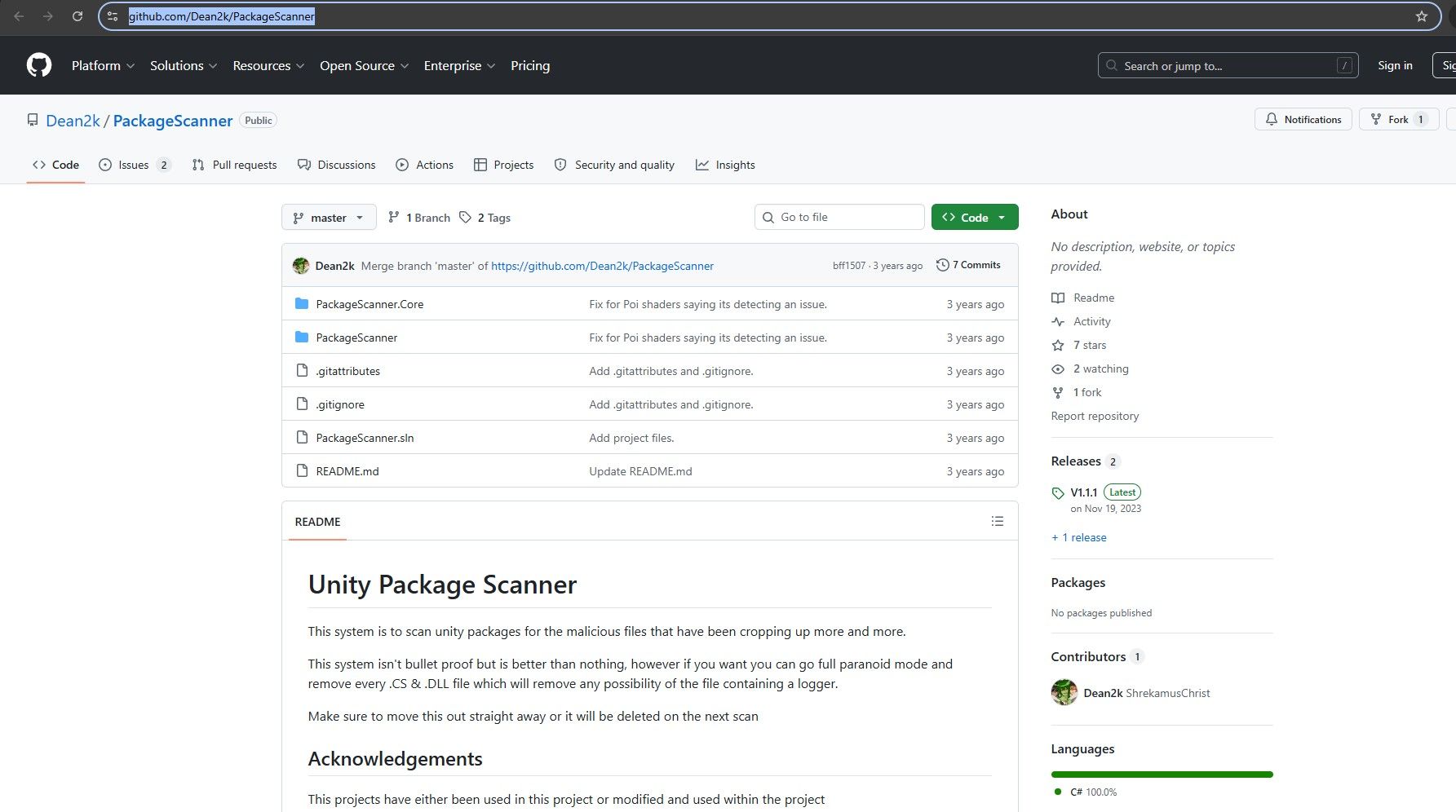Expand the Open Source menu
1456x812 pixels.
point(364,66)
